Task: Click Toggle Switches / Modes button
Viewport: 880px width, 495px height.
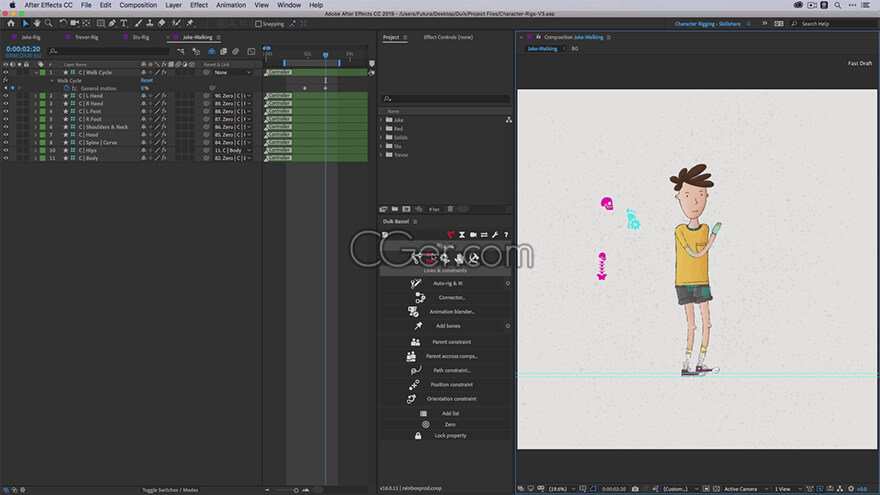Action: [x=170, y=490]
